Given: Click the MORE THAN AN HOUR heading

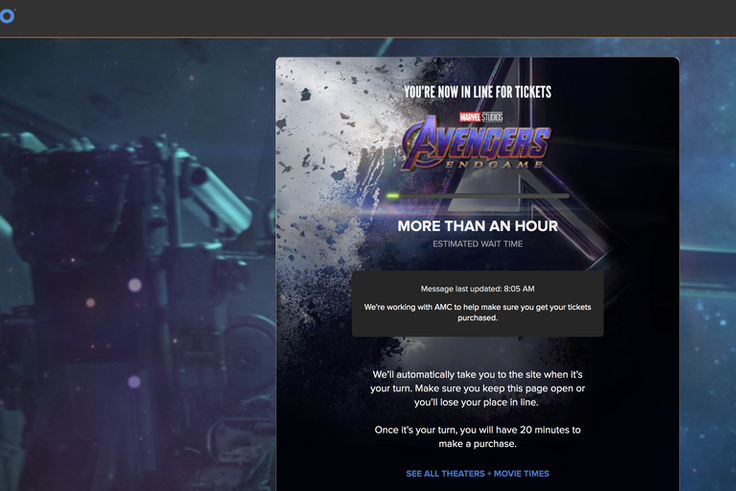Looking at the screenshot, I should click(477, 226).
